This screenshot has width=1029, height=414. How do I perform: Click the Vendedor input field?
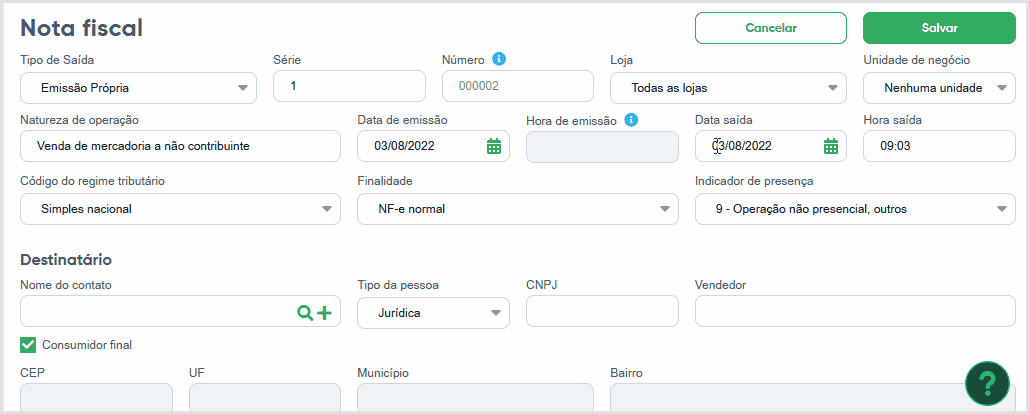(x=855, y=311)
